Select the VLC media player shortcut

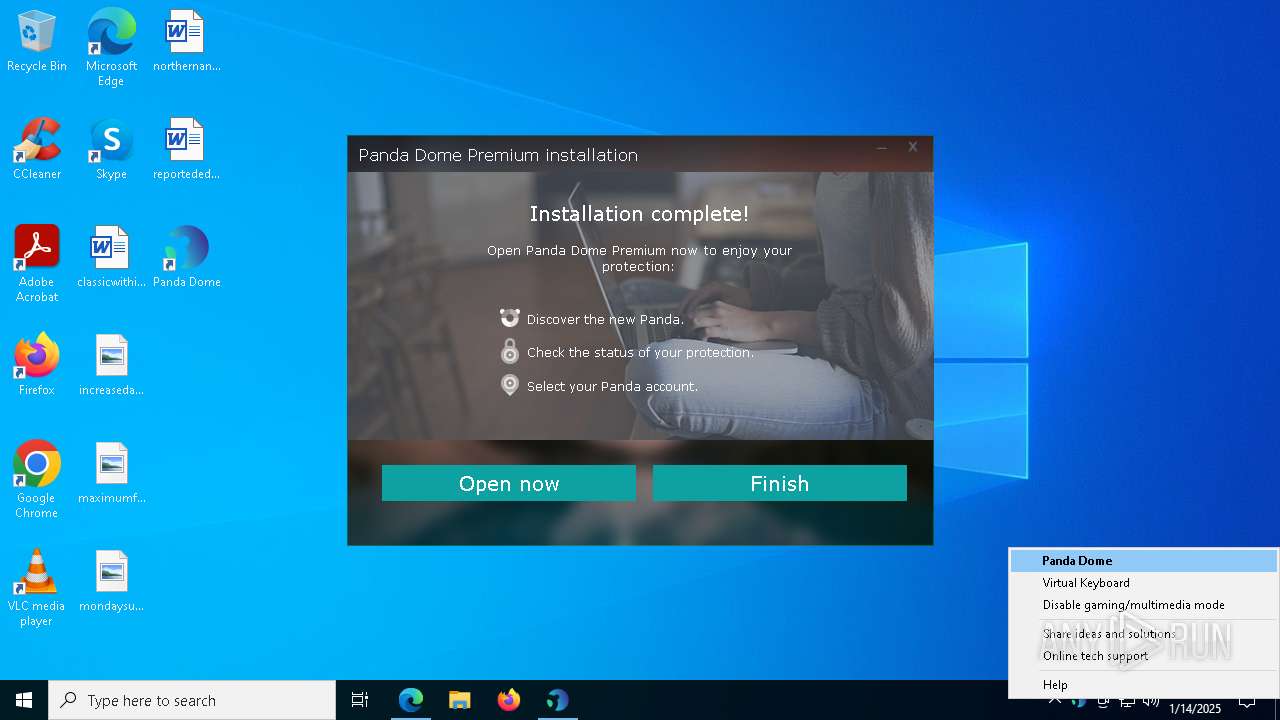37,588
